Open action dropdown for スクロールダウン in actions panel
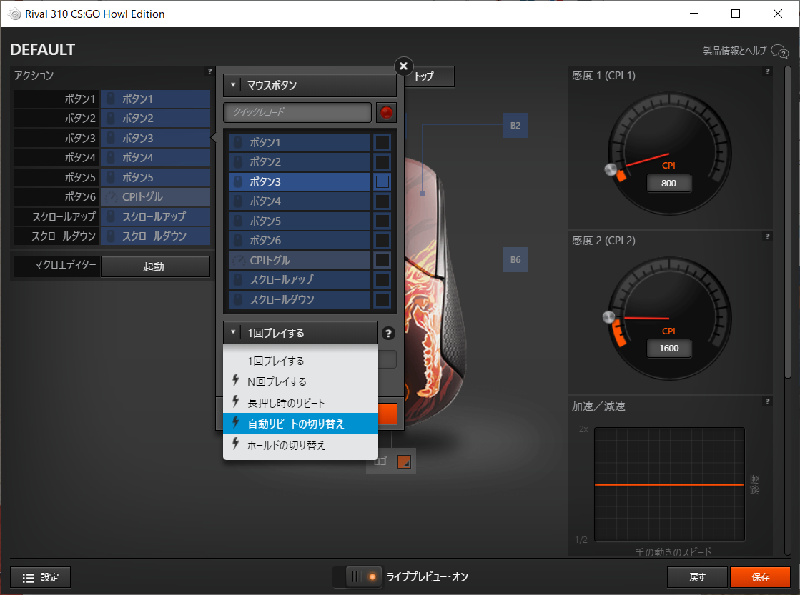Image resolution: width=800 pixels, height=595 pixels. tap(156, 236)
